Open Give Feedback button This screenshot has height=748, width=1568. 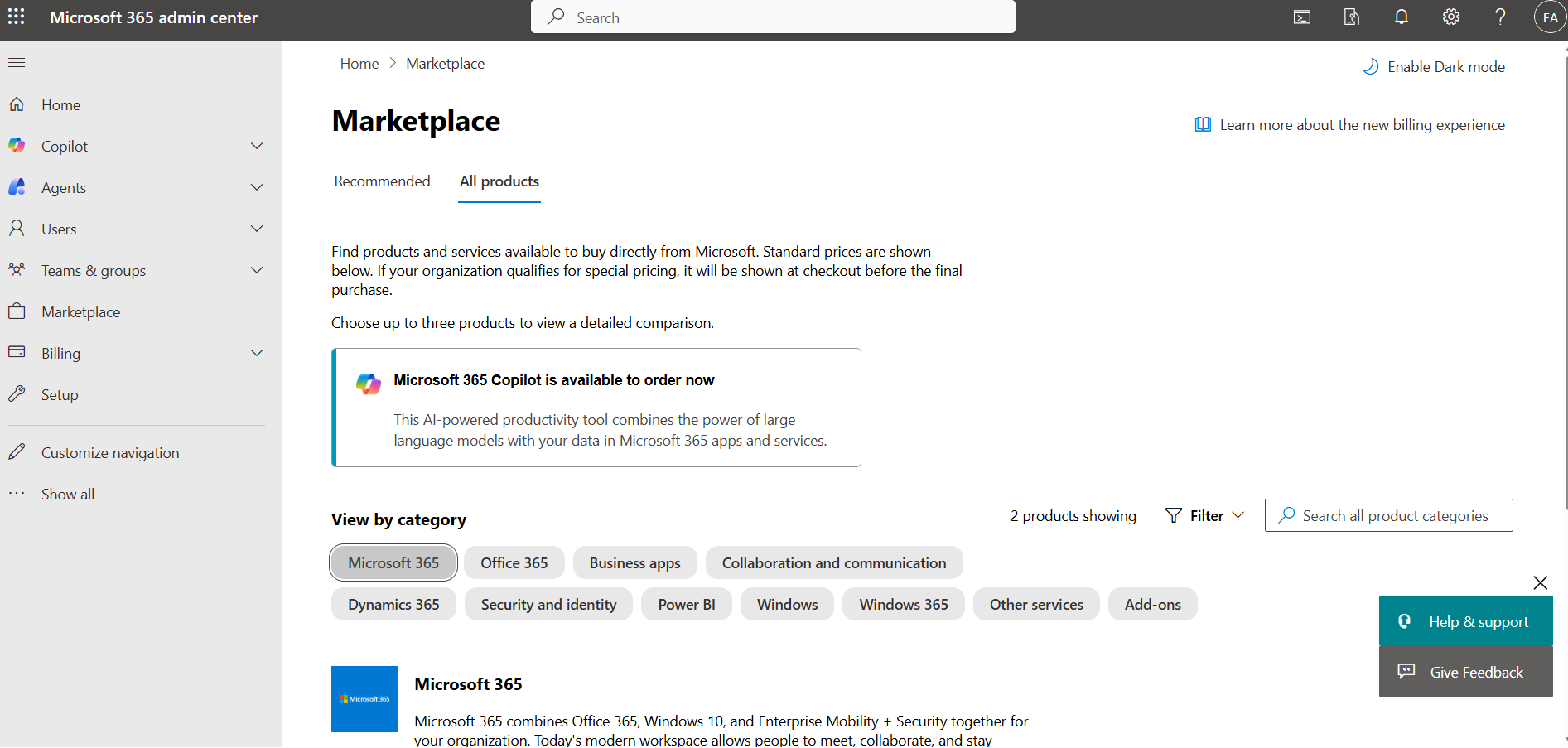(x=1466, y=672)
